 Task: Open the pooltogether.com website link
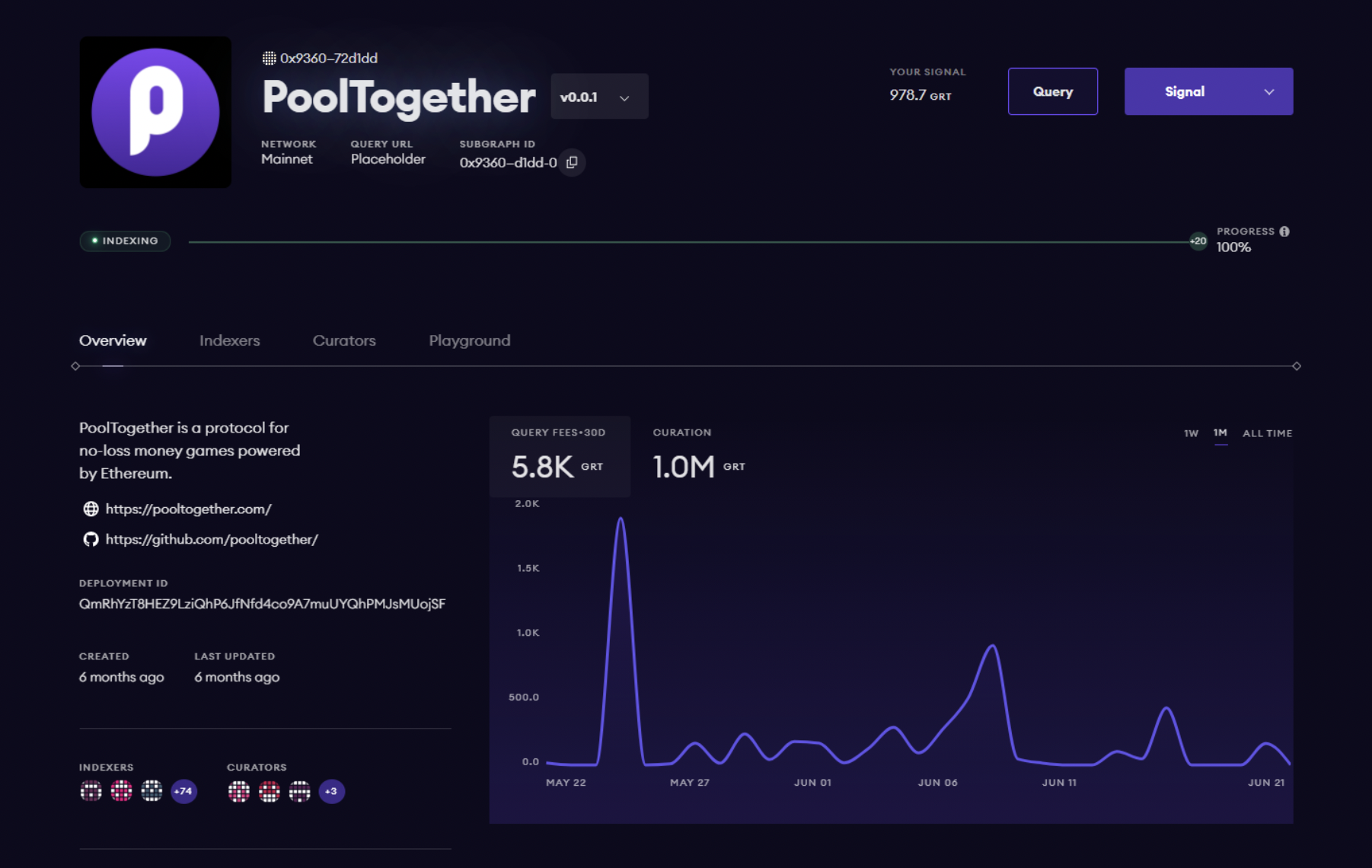pos(188,509)
